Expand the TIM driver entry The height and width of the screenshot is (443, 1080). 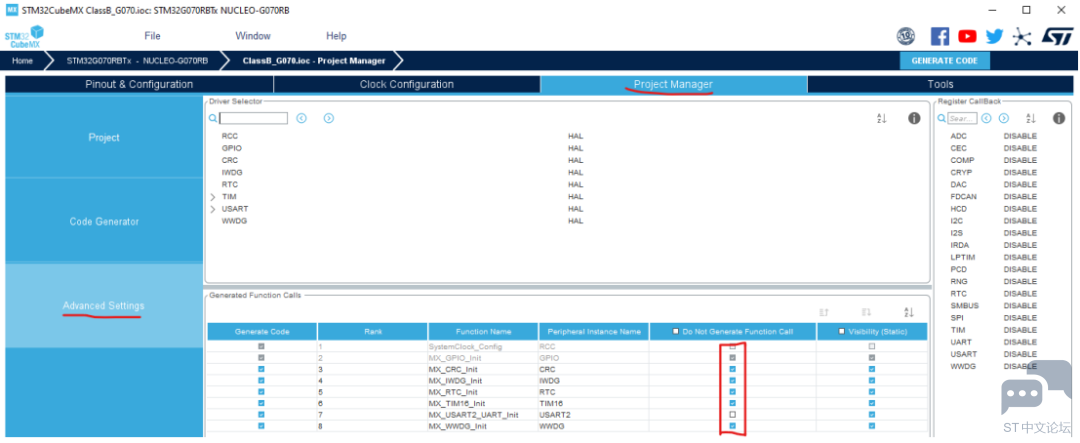213,196
